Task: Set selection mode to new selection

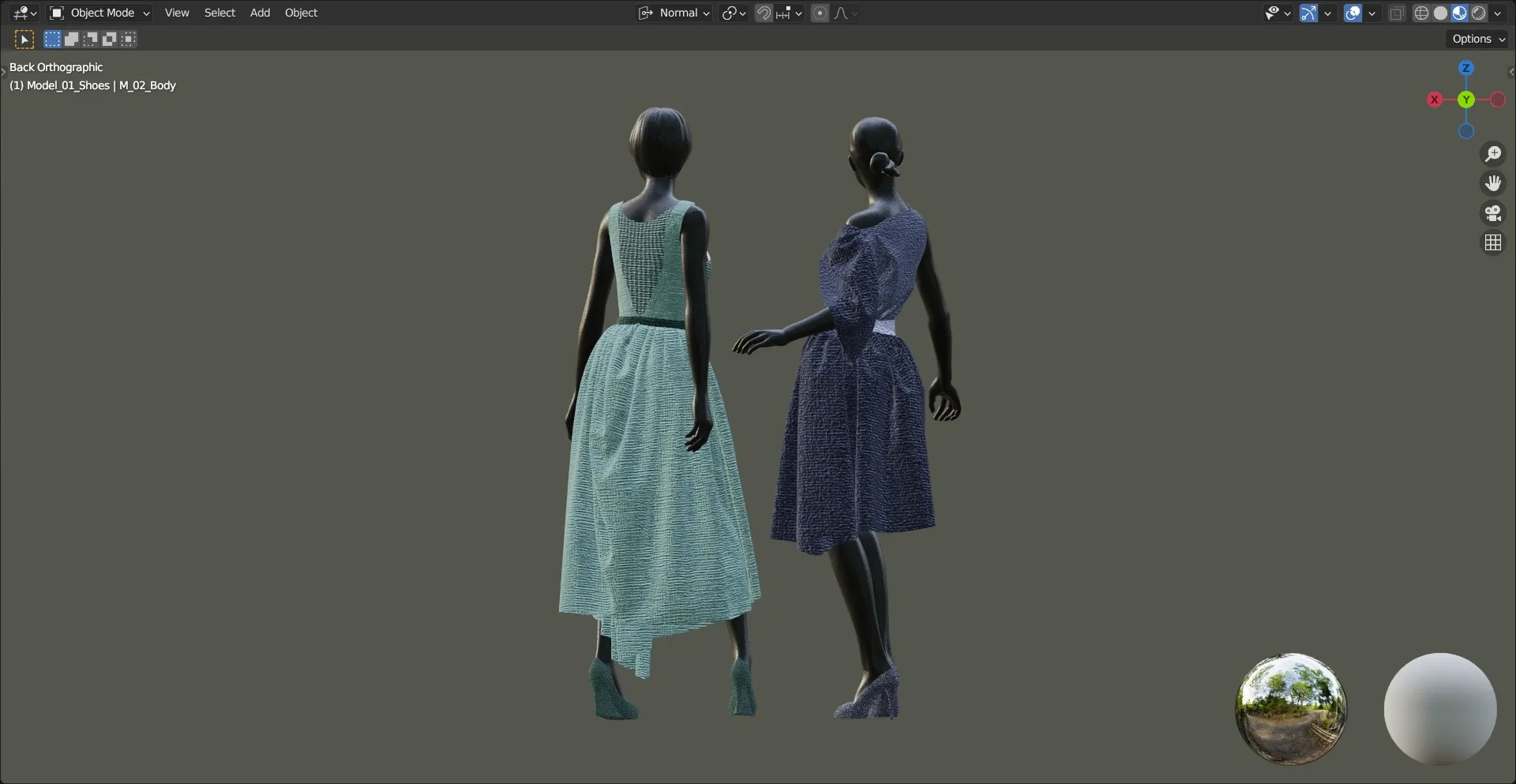Action: pos(52,39)
